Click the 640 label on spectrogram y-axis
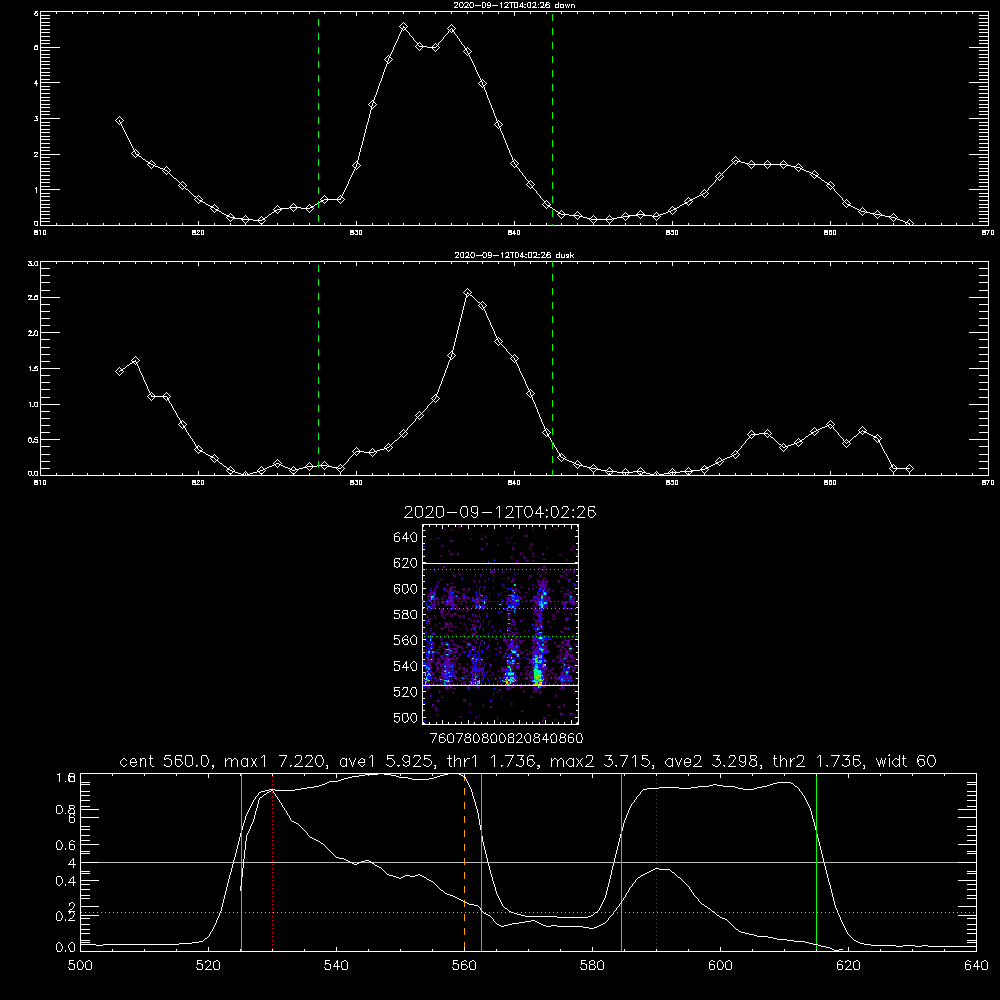The width and height of the screenshot is (1000, 1000). pos(406,538)
